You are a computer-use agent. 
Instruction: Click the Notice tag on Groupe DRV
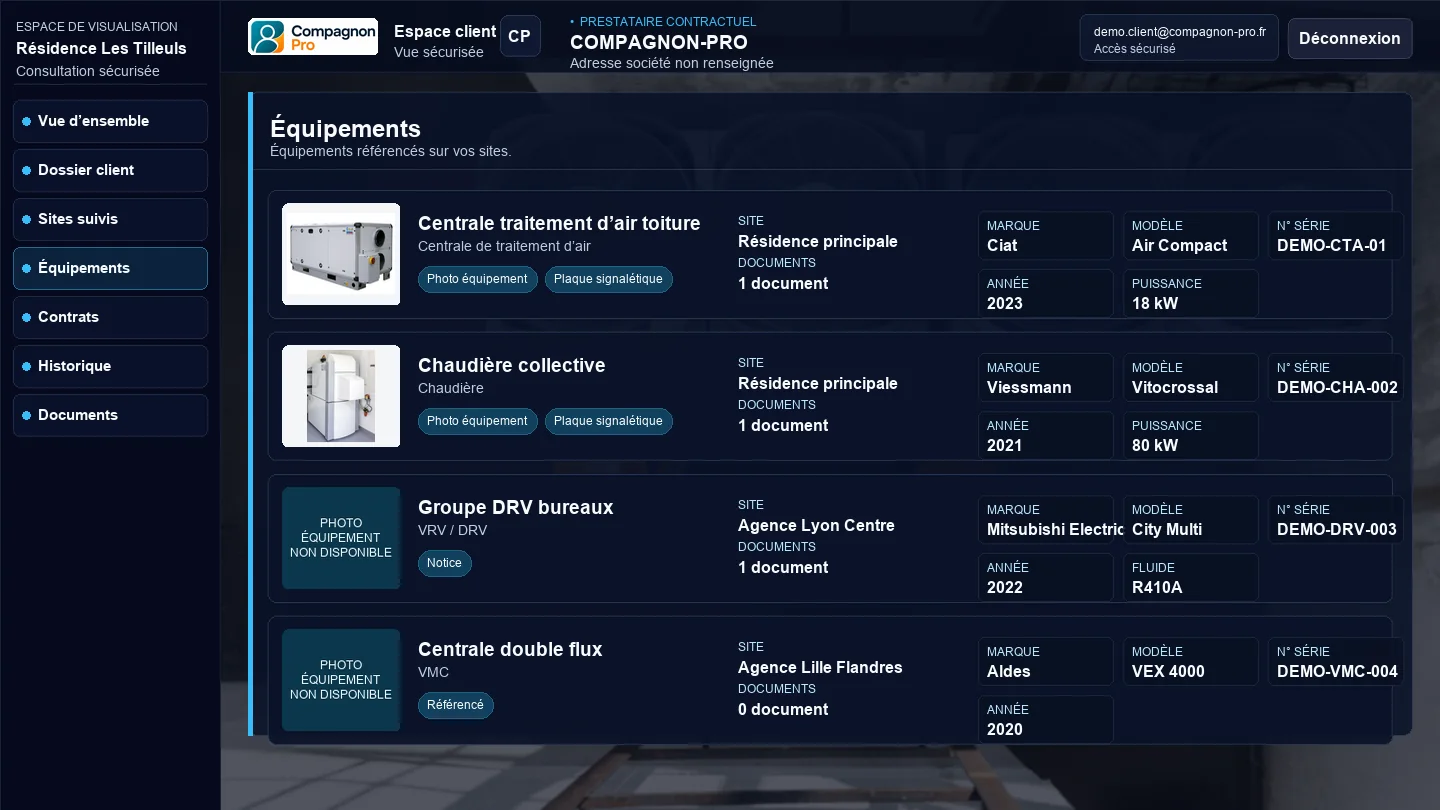point(445,563)
